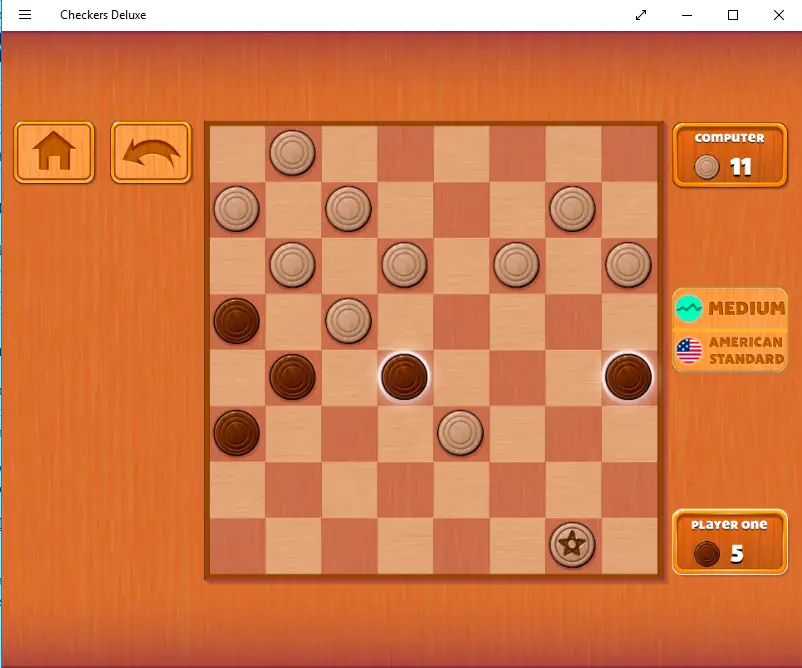This screenshot has width=802, height=668.
Task: Pick the lone light piece in the top row
Action: click(x=292, y=152)
